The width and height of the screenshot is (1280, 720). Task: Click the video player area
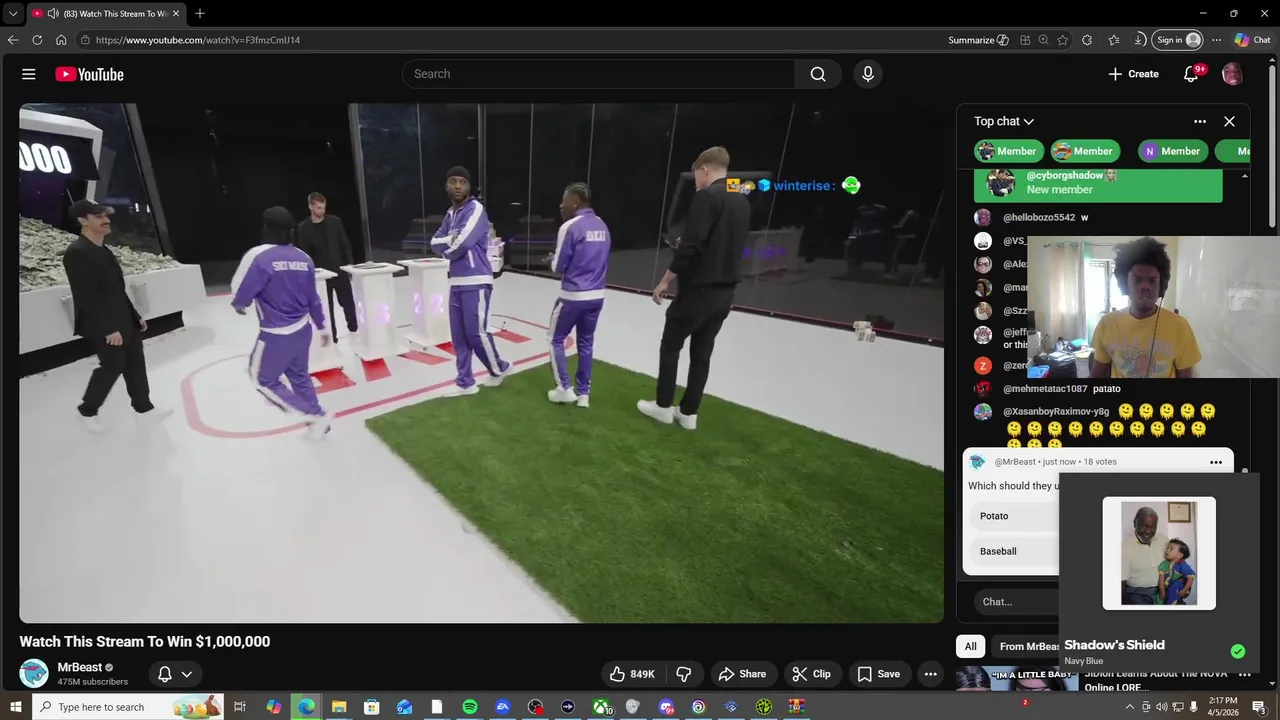[x=481, y=363]
